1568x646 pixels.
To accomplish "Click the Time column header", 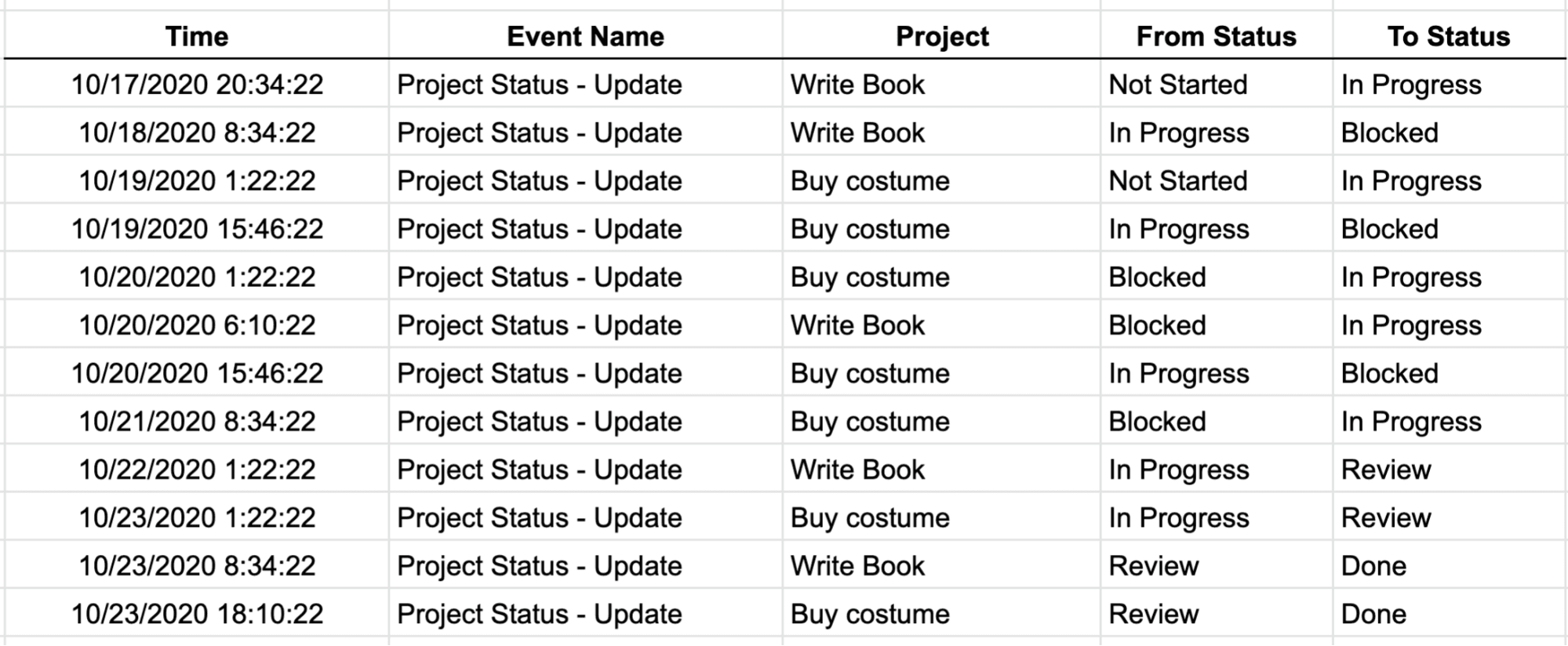I will coord(197,36).
